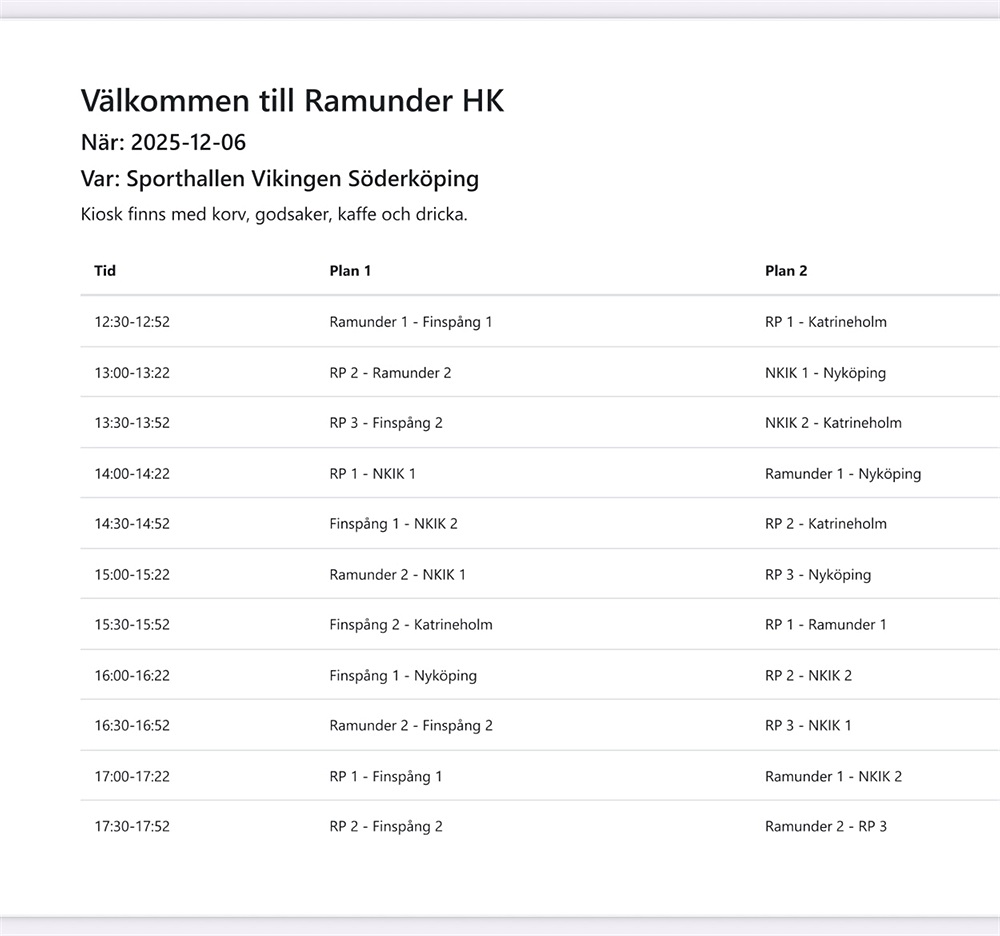Screen dimensions: 1000x936
Task: Click the 16:30-16:52 time cell
Action: coord(132,726)
